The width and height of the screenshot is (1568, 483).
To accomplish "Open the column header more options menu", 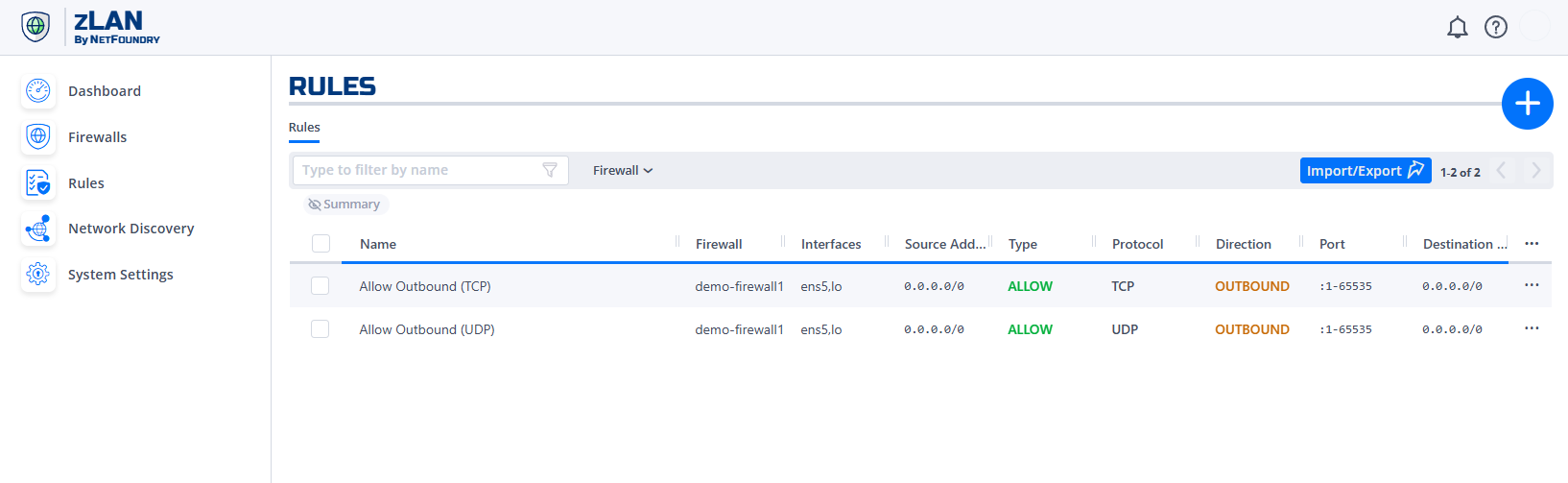I will tap(1532, 244).
